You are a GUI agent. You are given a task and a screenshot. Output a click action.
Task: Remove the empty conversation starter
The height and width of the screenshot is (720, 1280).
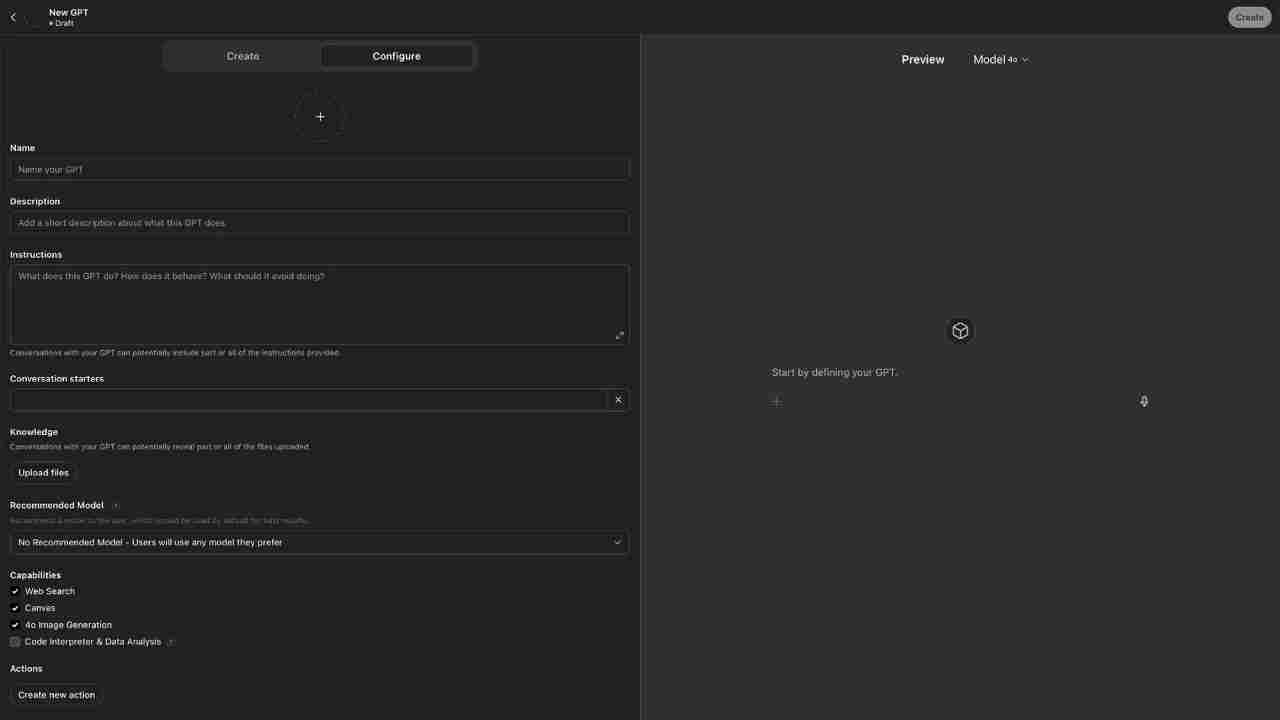[x=618, y=400]
